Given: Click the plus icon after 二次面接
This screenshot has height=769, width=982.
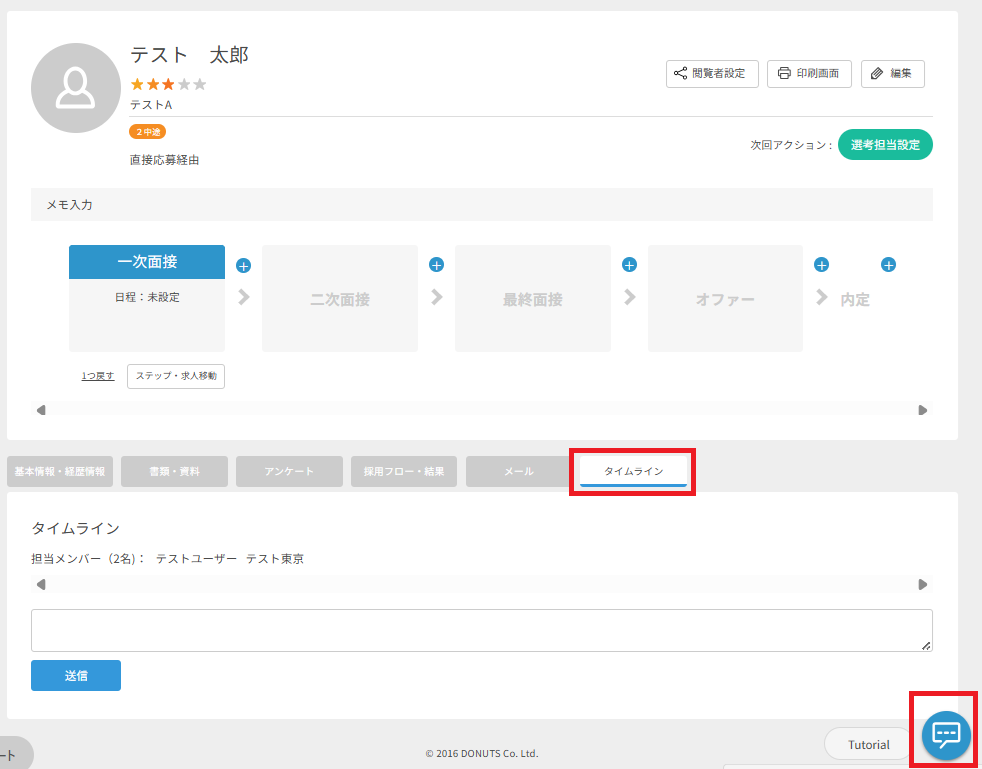Looking at the screenshot, I should click(x=436, y=265).
